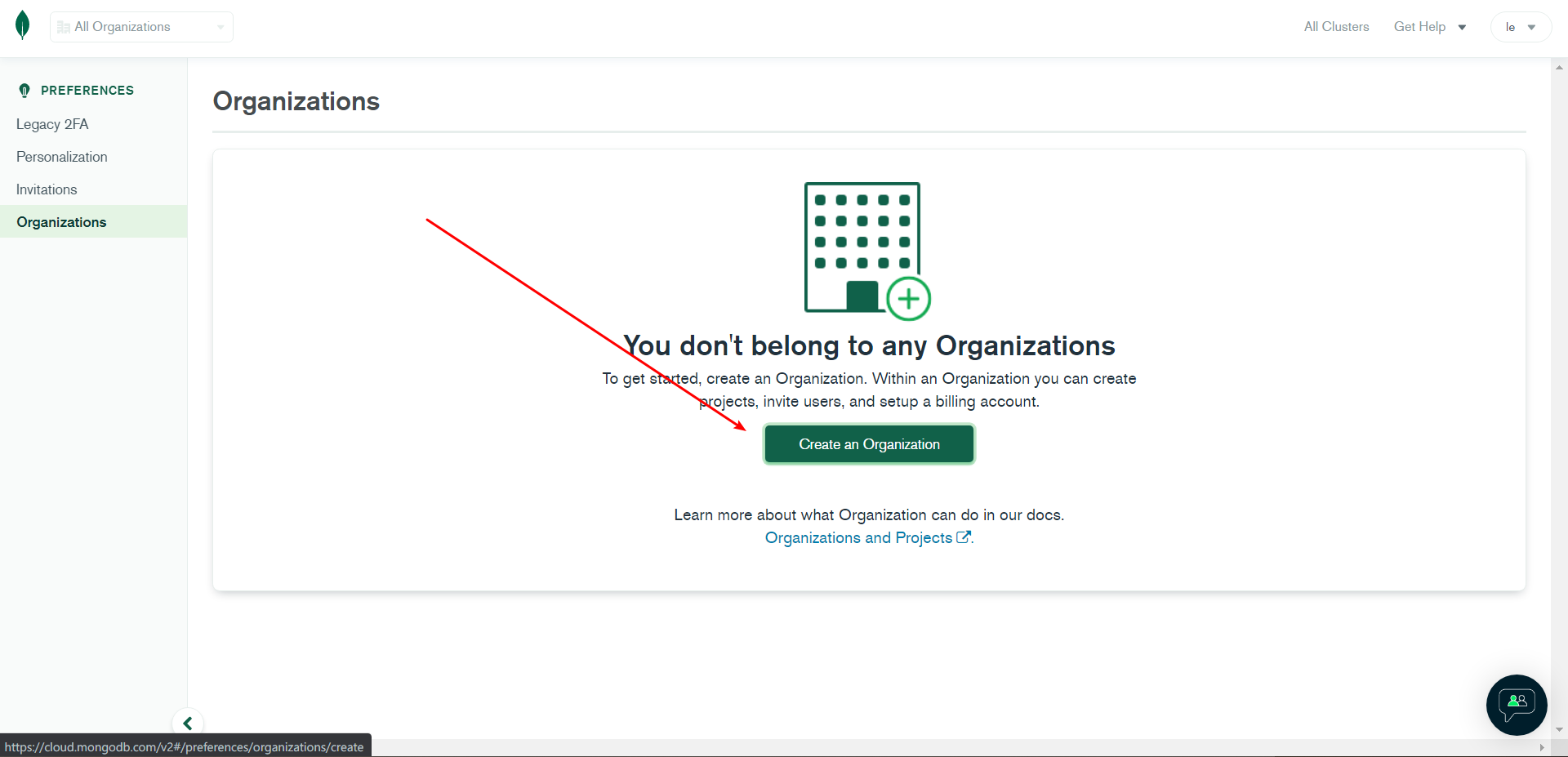Select Legacy 2FA in the sidebar
Image resolution: width=1568 pixels, height=757 pixels.
click(x=52, y=124)
